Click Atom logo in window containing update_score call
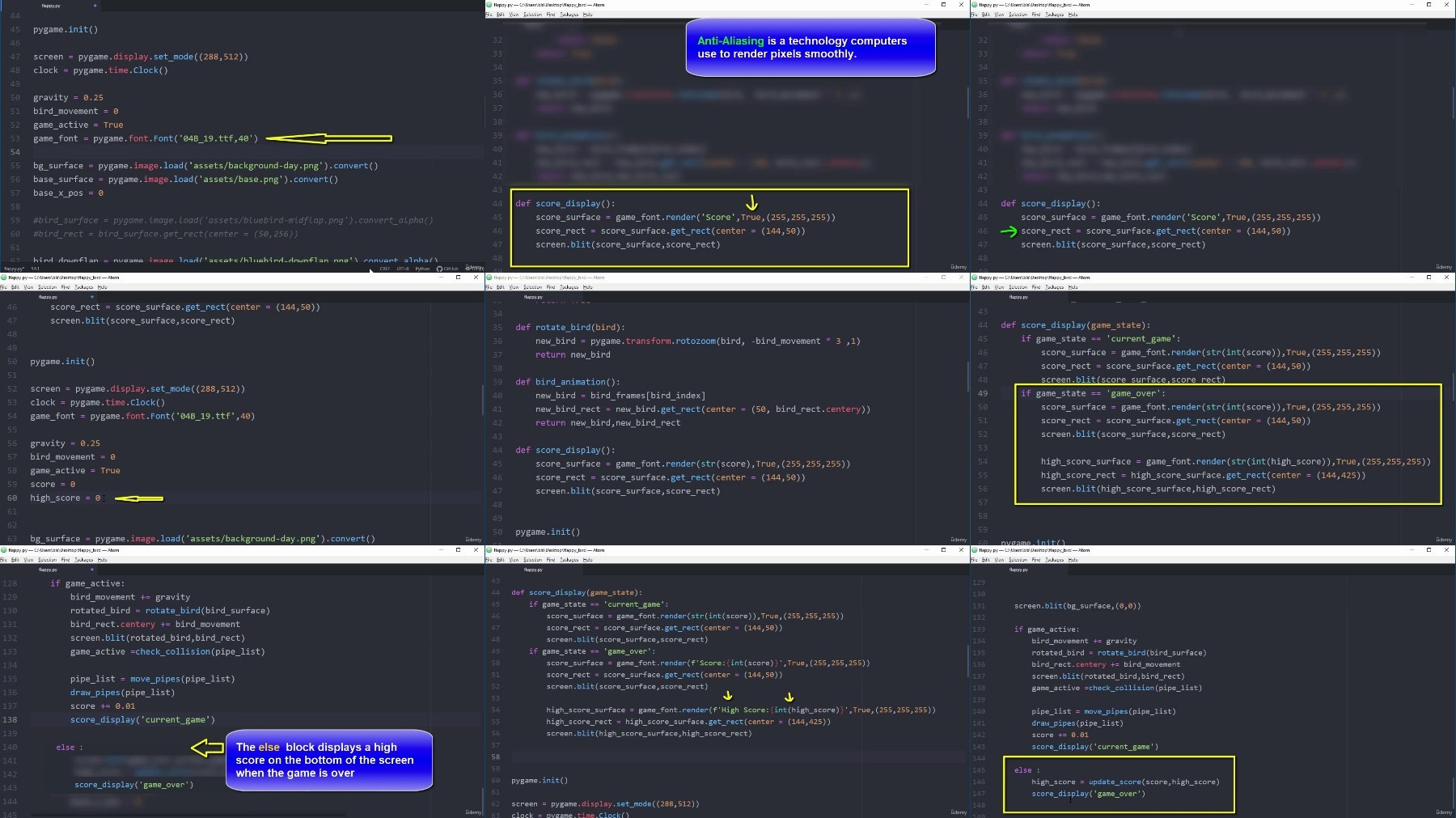1456x818 pixels. pos(974,550)
